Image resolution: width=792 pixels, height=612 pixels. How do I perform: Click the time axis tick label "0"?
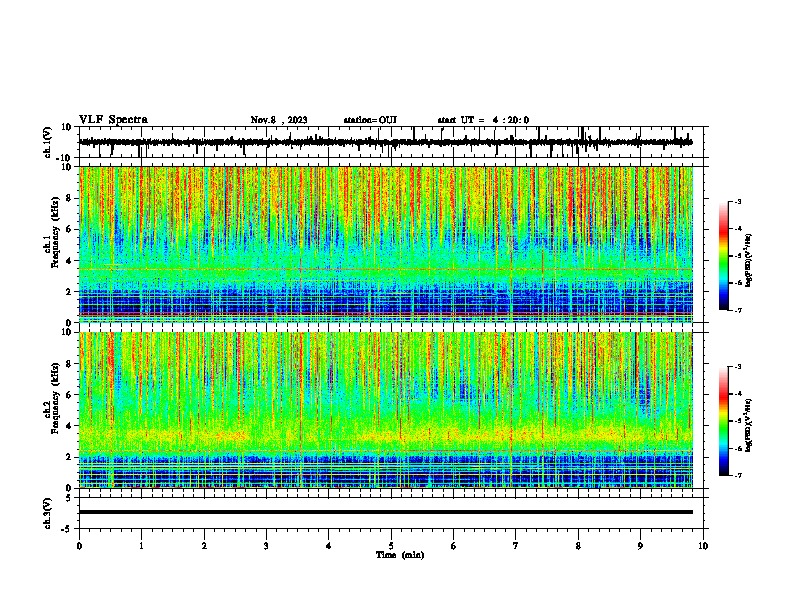(x=79, y=546)
